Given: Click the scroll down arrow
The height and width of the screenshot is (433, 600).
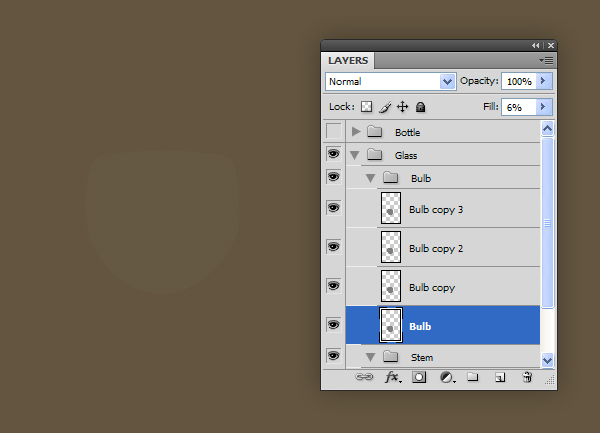Looking at the screenshot, I should (x=548, y=360).
